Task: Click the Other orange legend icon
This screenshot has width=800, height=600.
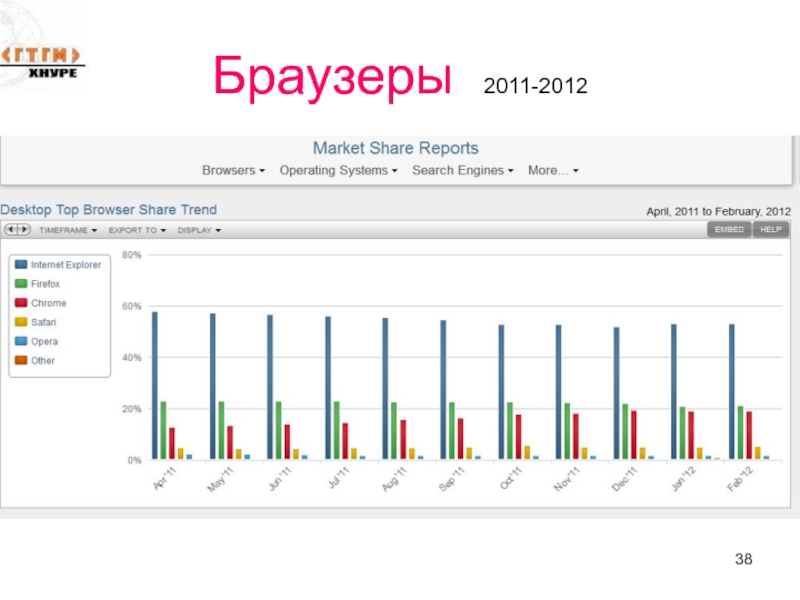Action: coord(20,360)
